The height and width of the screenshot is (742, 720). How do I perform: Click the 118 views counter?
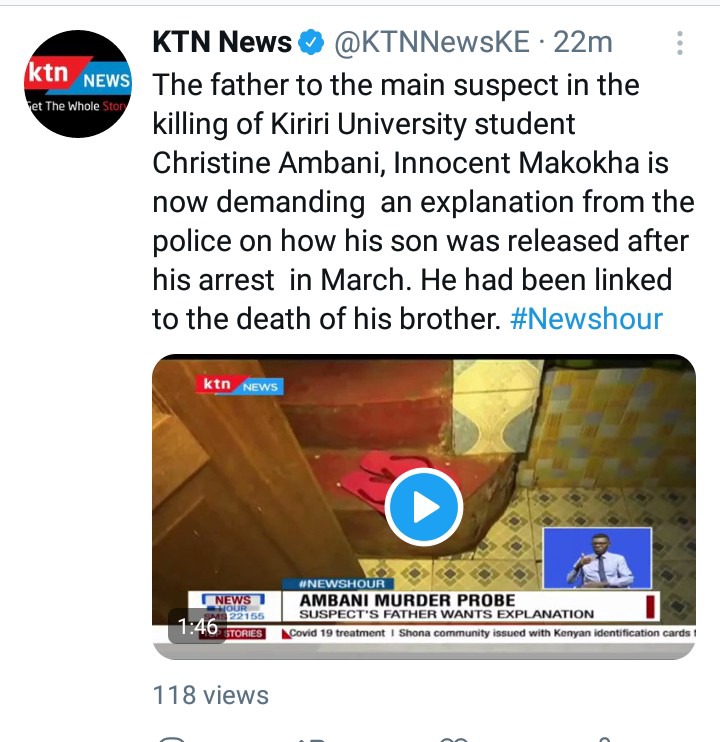pyautogui.click(x=211, y=695)
